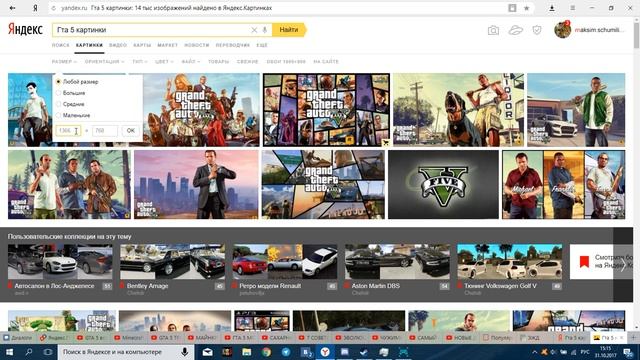The width and height of the screenshot is (640, 360).
Task: Click the Яндекс logo
Action: pos(25,29)
